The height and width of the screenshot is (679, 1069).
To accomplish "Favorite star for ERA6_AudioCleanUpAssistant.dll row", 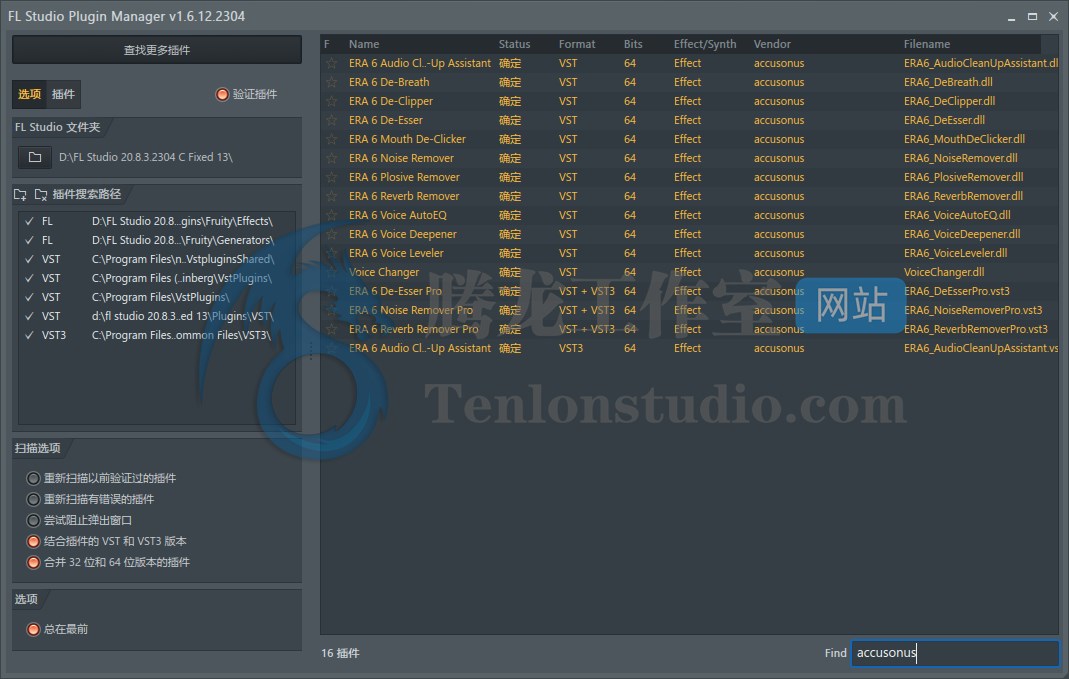I will pos(331,63).
